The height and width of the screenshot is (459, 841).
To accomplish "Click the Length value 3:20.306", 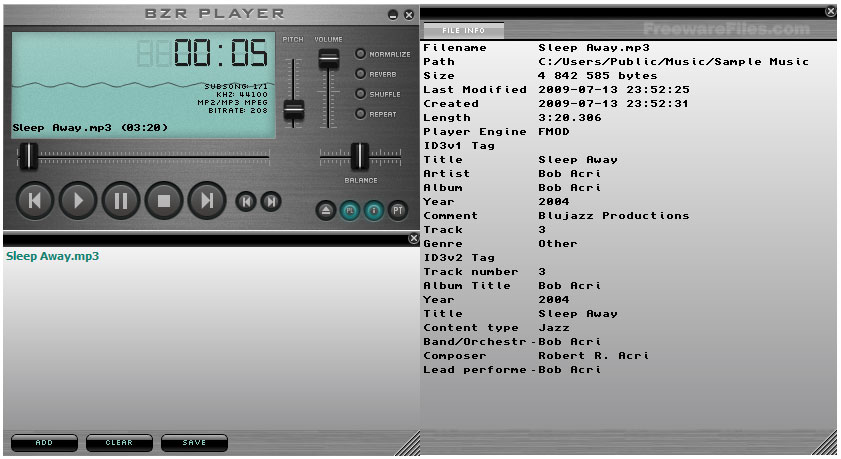I will (570, 117).
